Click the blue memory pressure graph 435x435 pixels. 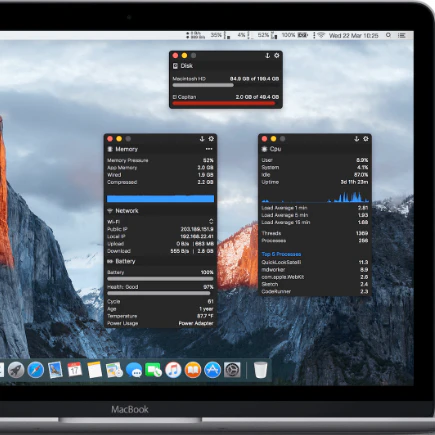pyautogui.click(x=160, y=199)
